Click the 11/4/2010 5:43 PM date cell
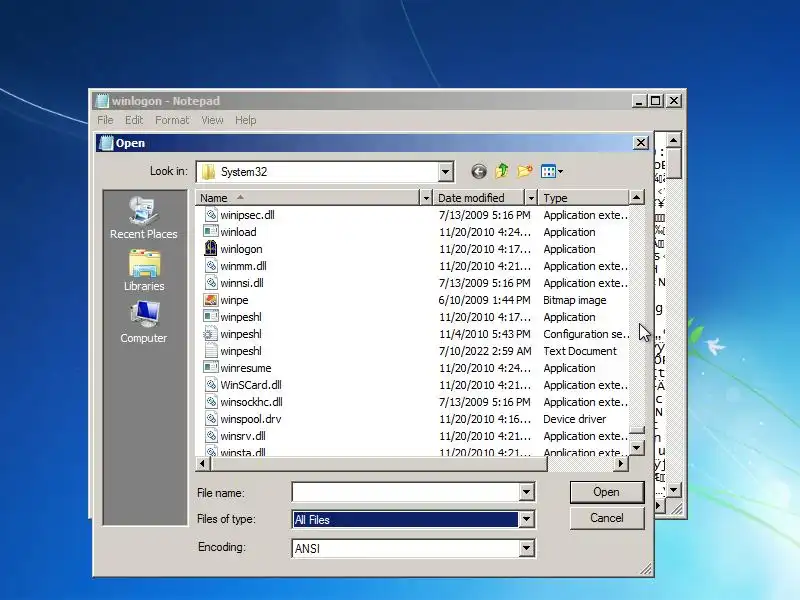 [x=485, y=334]
